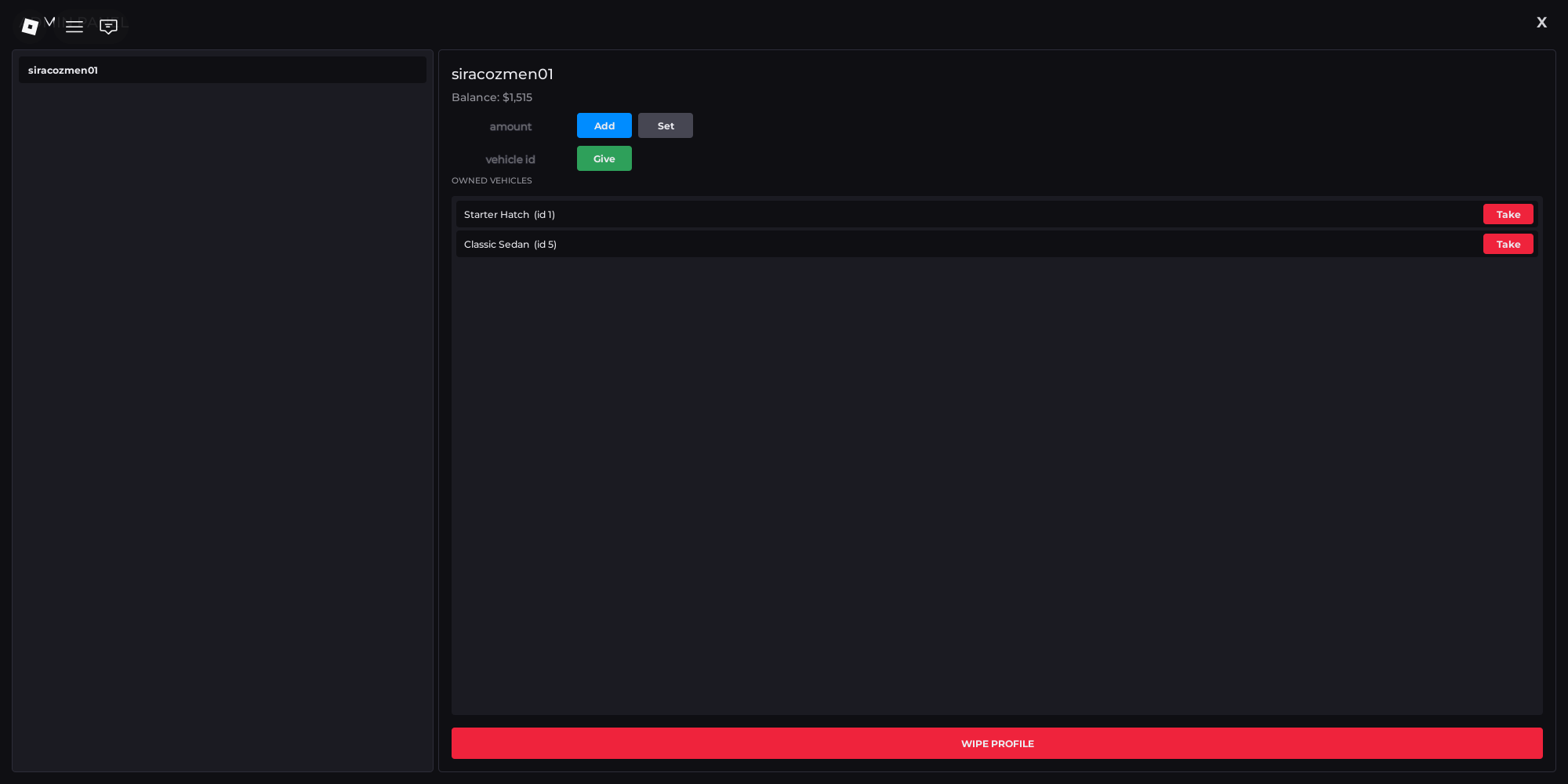Viewport: 1568px width, 784px height.
Task: Select the Starter Hatch (id 1) row
Action: point(997,214)
